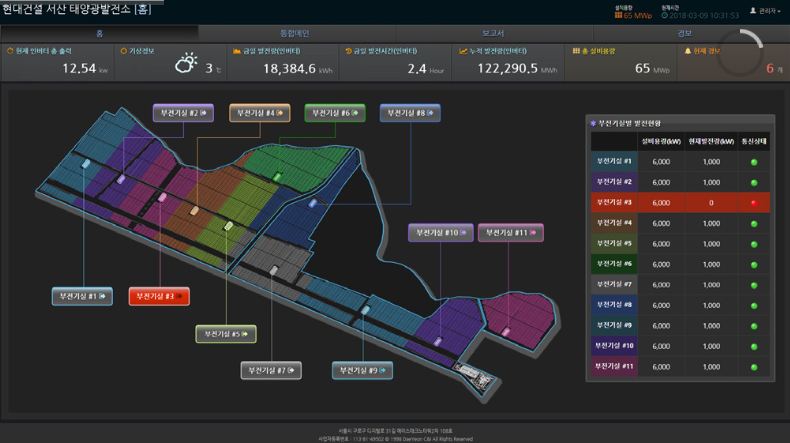This screenshot has width=790, height=443.
Task: Click green status light for 부전기실 #11
Action: [754, 367]
